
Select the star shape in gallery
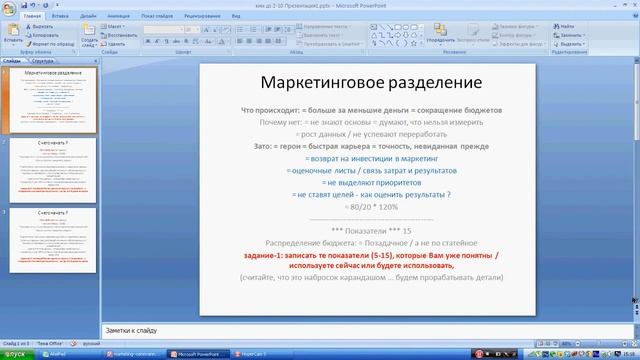tap(413, 43)
